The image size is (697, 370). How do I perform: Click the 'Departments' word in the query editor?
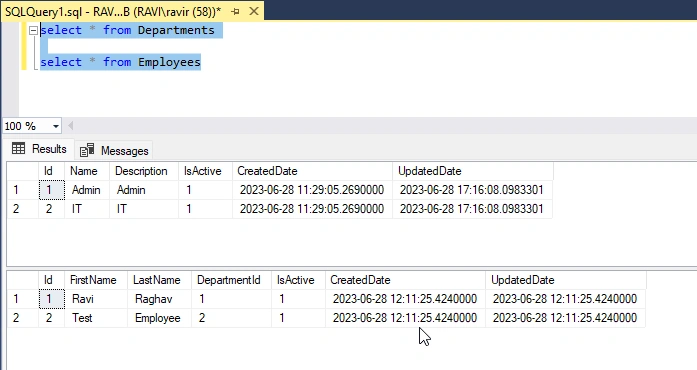[x=176, y=30]
